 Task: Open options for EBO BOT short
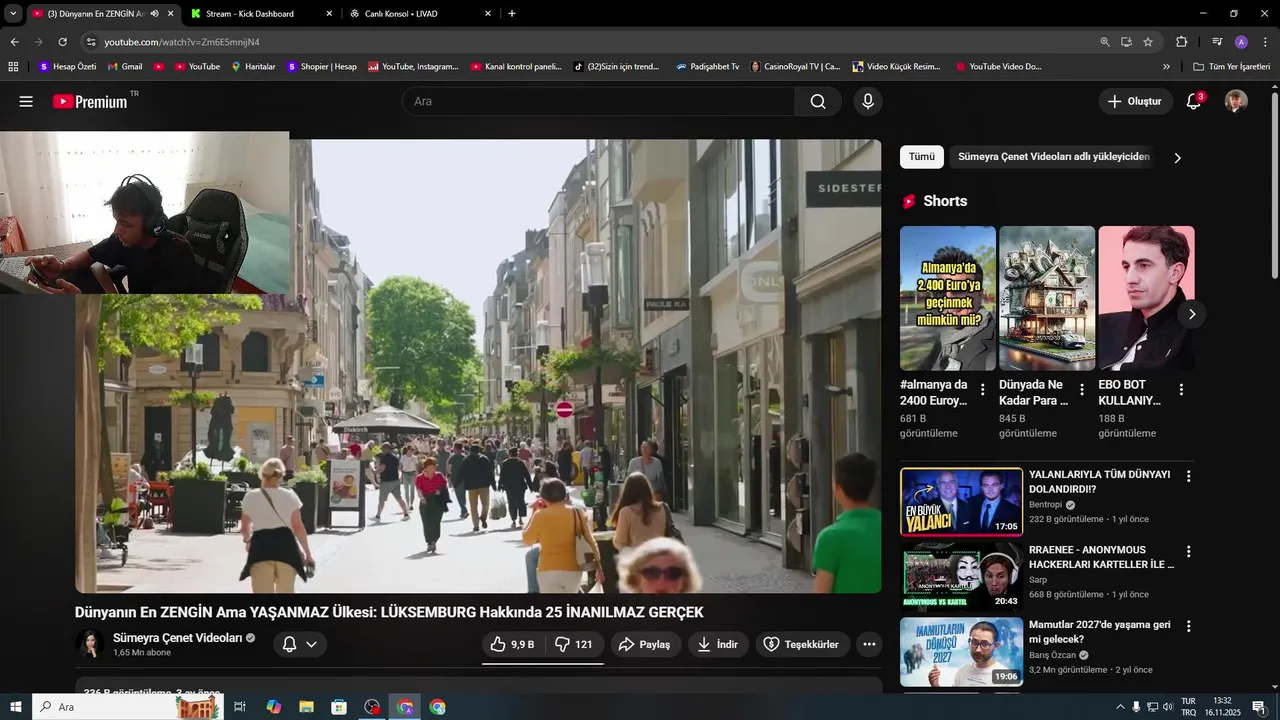tap(1181, 390)
